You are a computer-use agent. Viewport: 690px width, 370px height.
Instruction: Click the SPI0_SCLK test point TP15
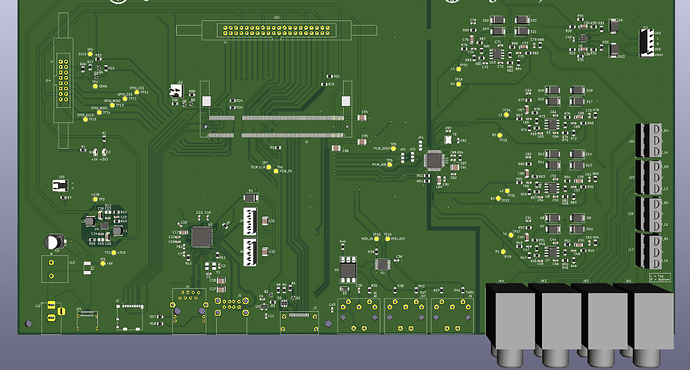tap(86, 119)
